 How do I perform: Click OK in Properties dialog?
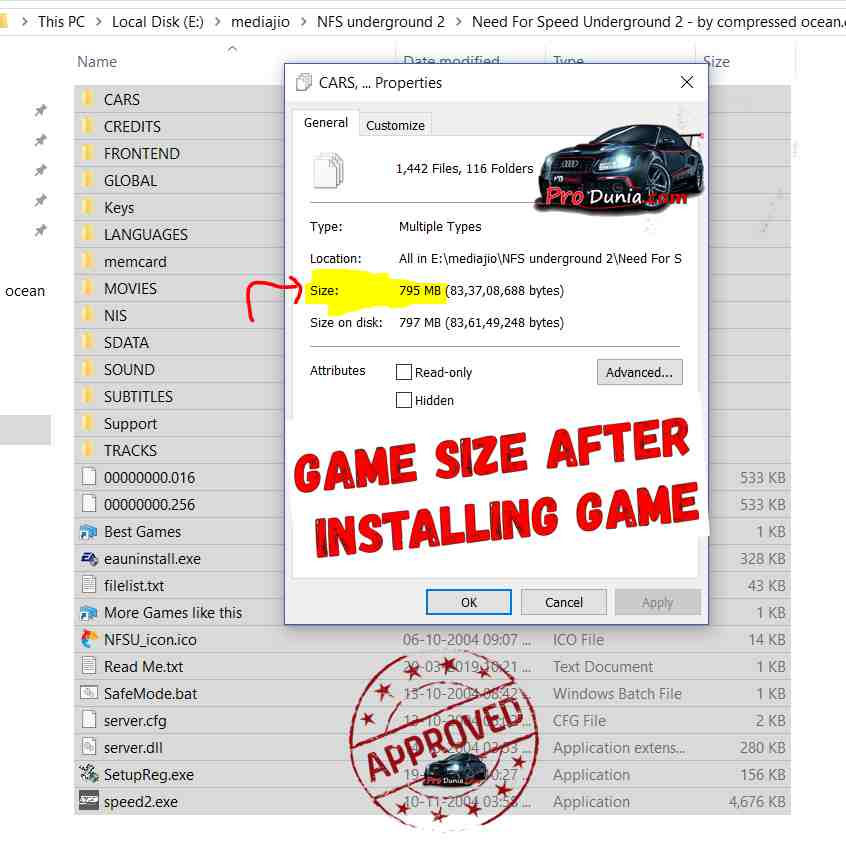click(x=468, y=602)
